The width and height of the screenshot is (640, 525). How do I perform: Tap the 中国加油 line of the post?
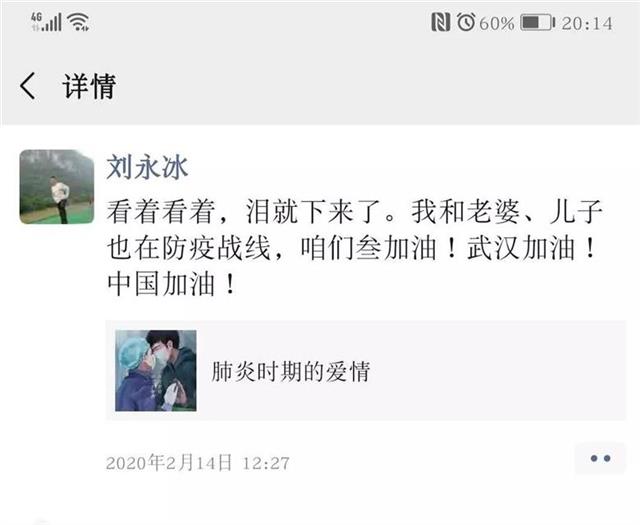click(171, 285)
